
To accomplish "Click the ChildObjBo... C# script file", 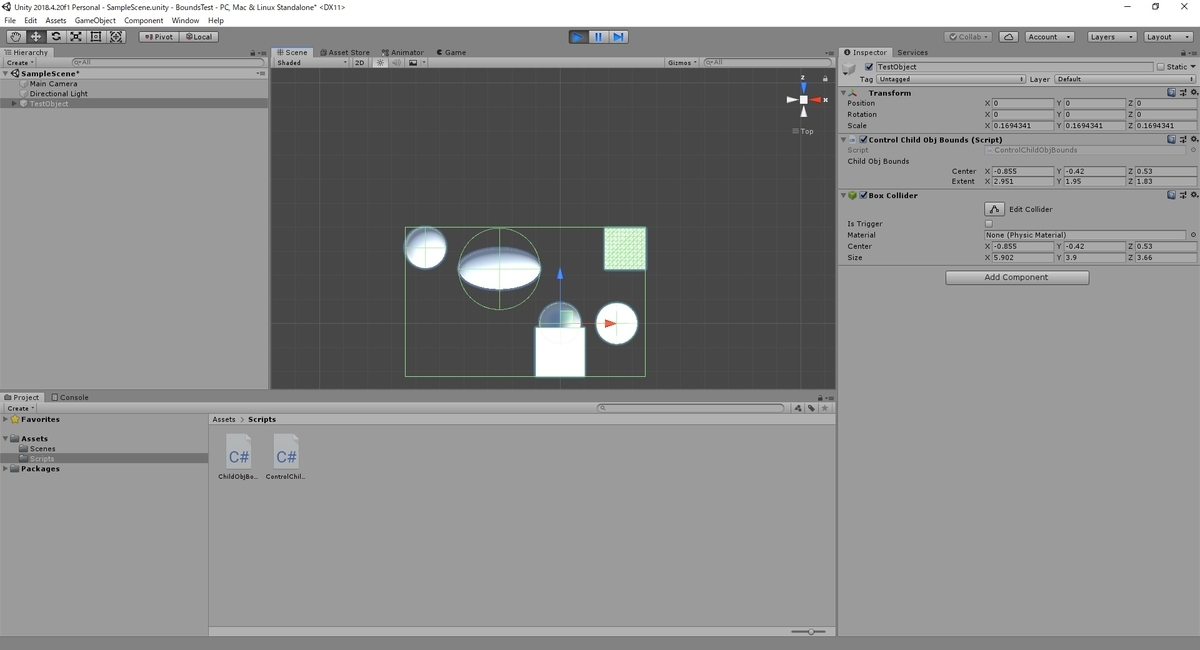I will point(238,457).
